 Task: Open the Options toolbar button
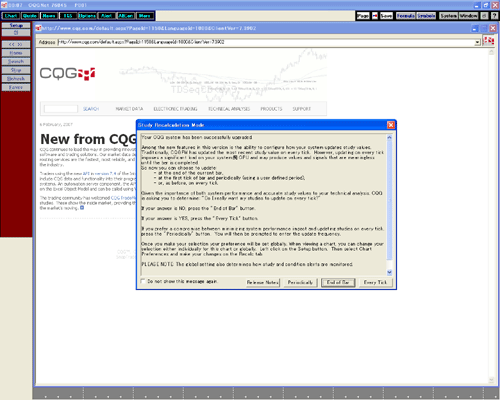(87, 16)
